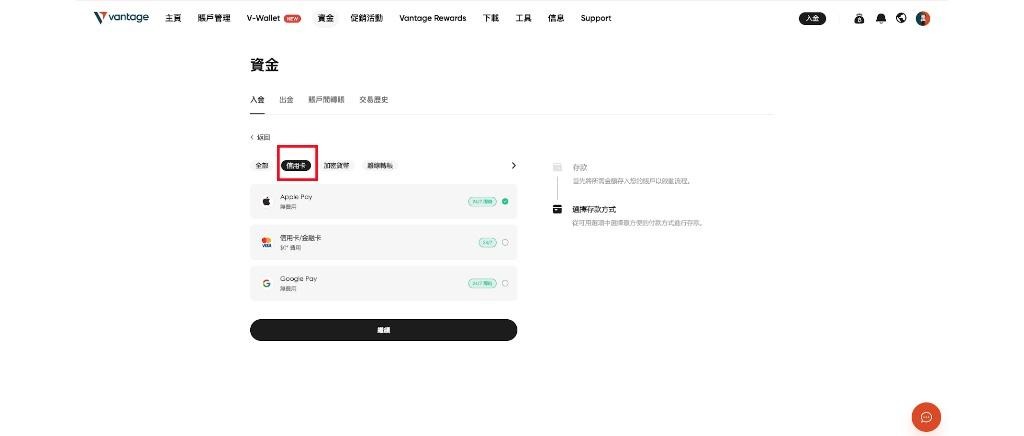
Task: Click the 資金 page heading
Action: pyautogui.click(x=264, y=65)
